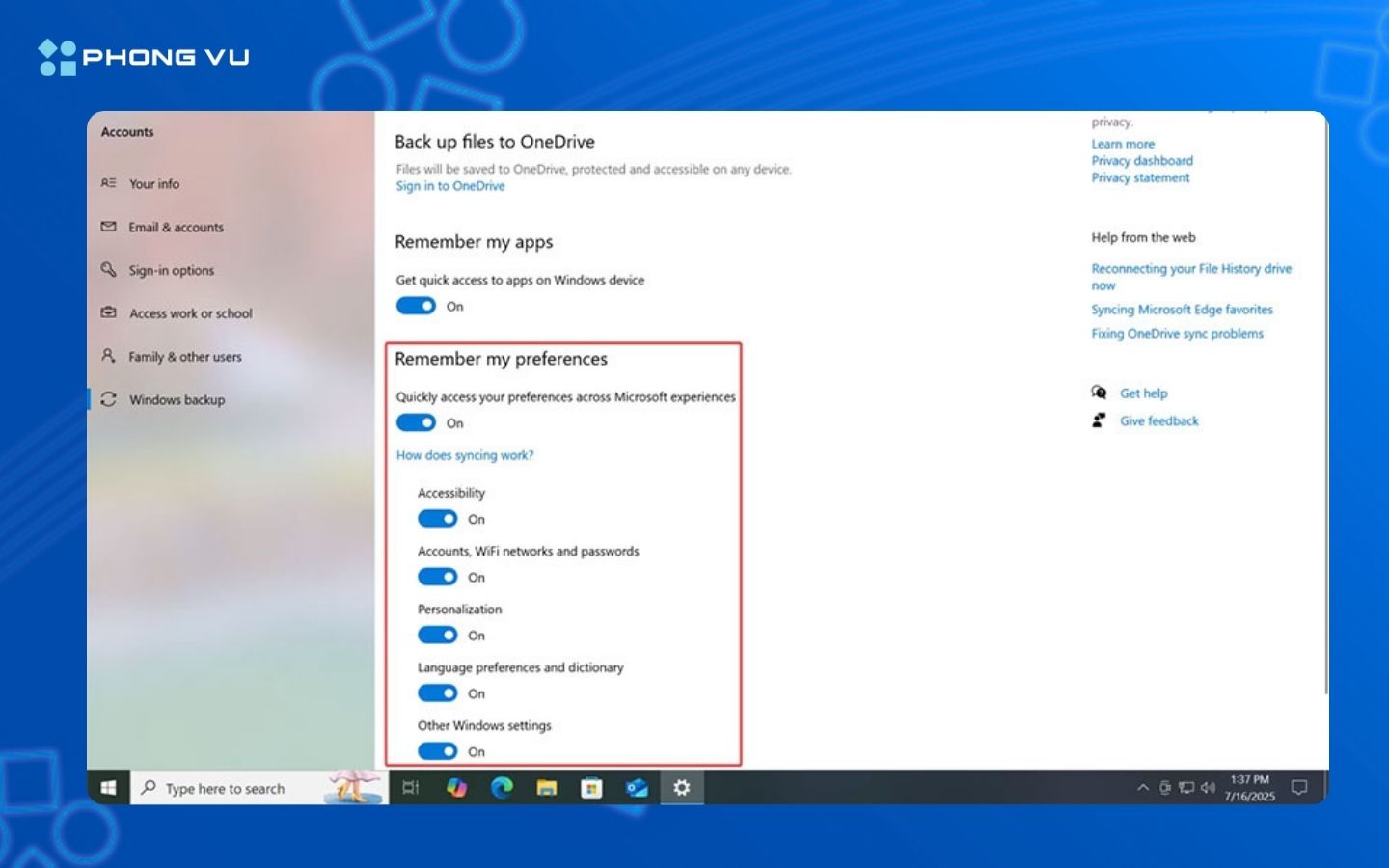Click the Family & other users icon
This screenshot has height=868, width=1389.
click(x=109, y=356)
